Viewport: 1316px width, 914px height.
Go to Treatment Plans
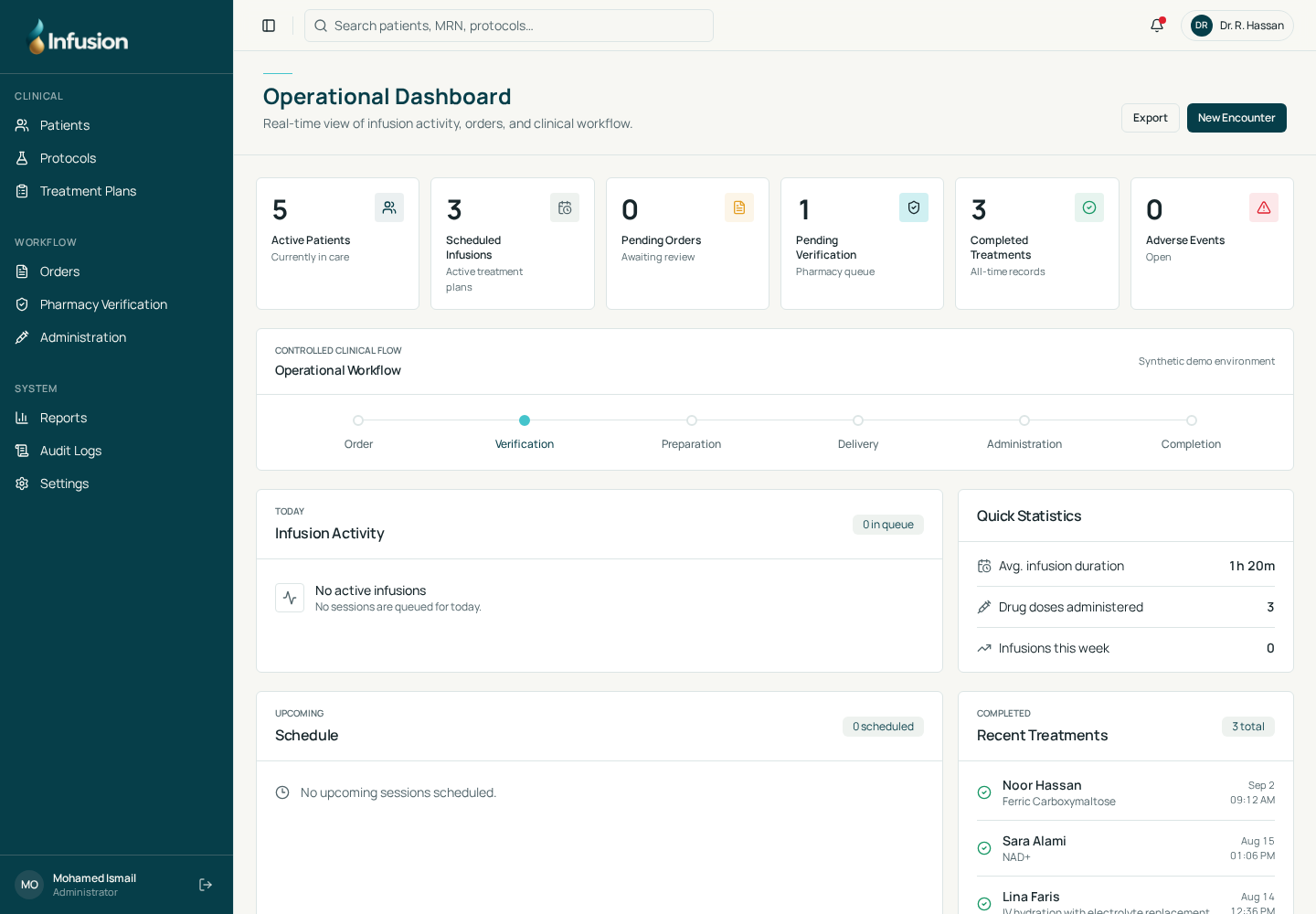click(116, 191)
